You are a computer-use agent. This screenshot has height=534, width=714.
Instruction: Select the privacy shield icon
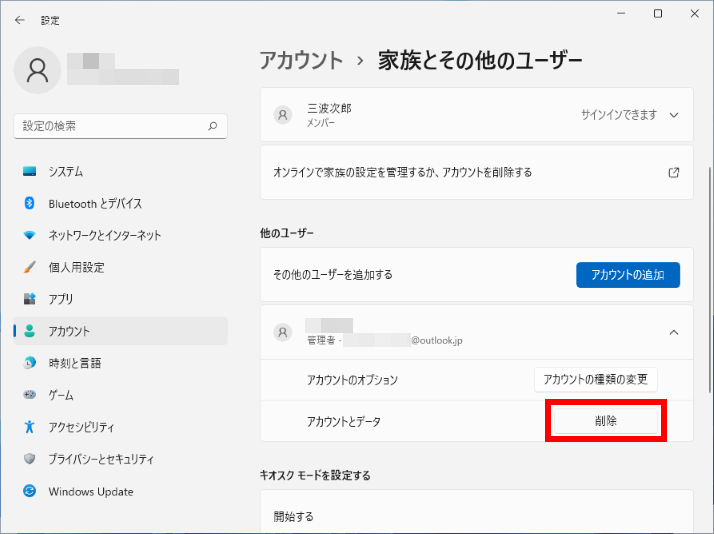pyautogui.click(x=30, y=458)
